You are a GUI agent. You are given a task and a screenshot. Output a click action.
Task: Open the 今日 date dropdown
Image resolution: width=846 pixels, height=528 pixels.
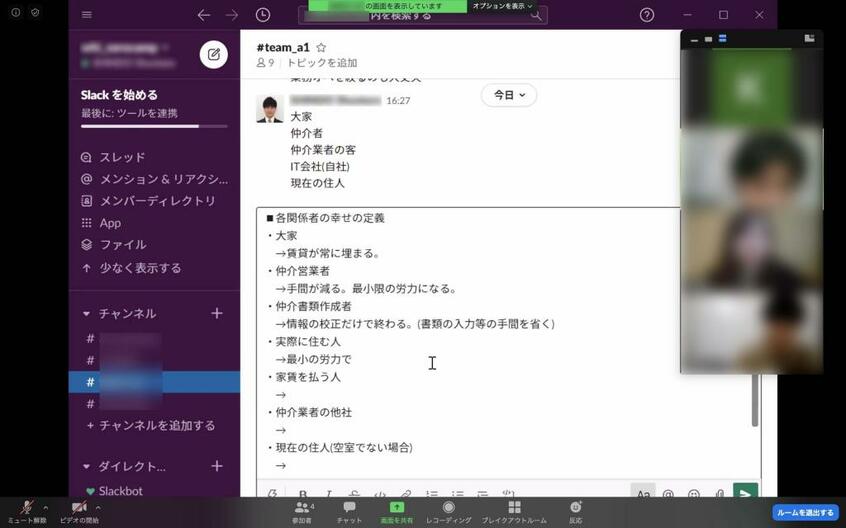[509, 95]
